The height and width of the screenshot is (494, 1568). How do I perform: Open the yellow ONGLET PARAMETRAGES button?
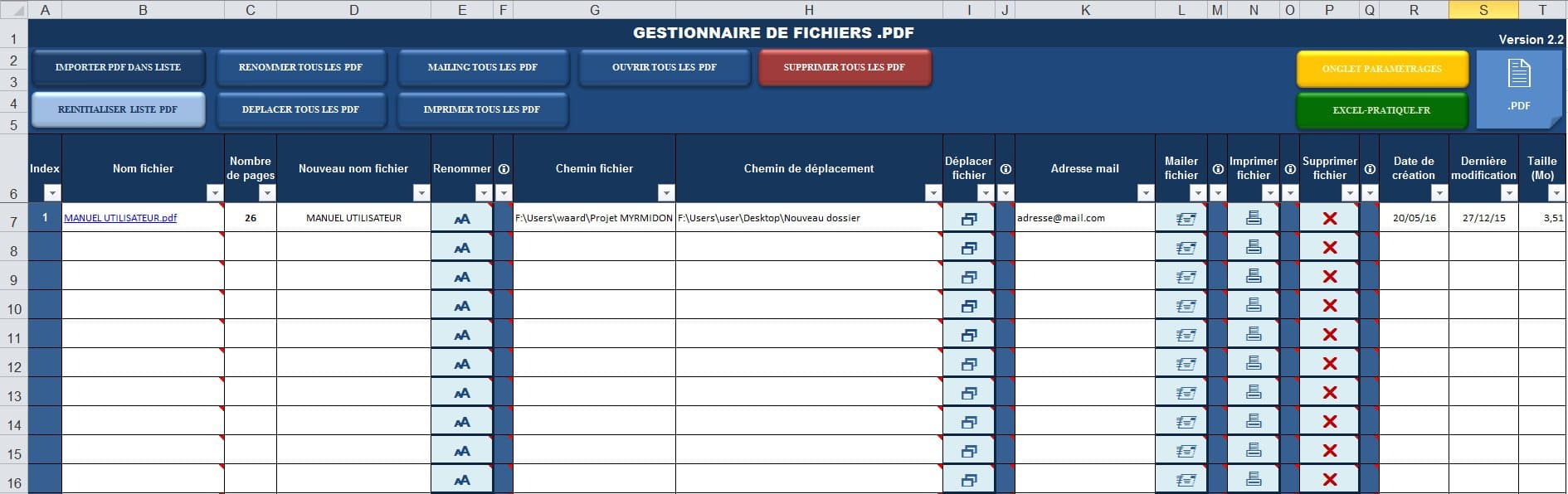pos(1381,69)
